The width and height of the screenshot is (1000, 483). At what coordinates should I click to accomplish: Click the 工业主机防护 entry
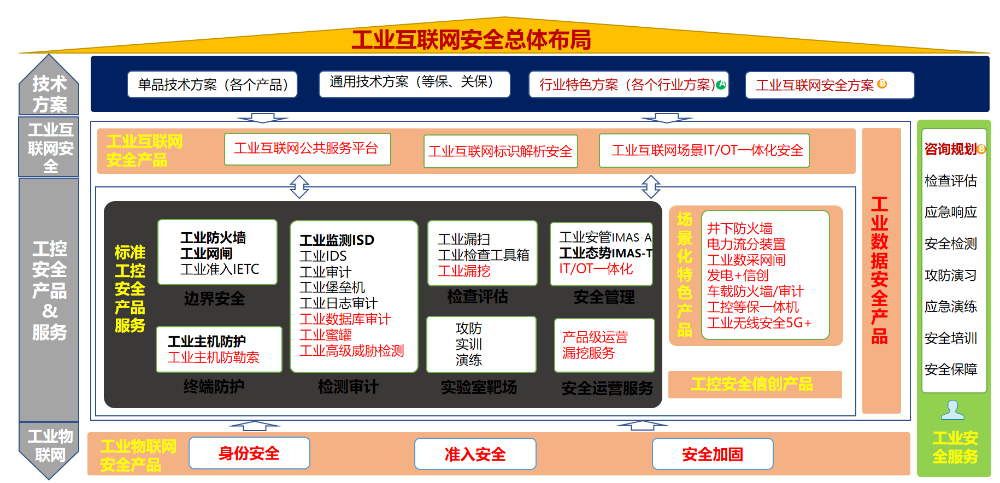(207, 341)
